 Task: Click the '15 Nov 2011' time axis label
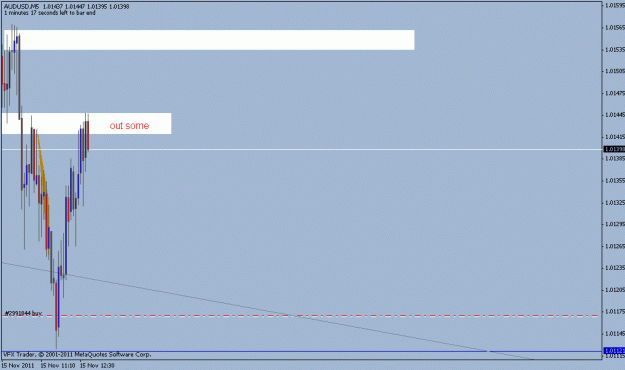tap(18, 365)
